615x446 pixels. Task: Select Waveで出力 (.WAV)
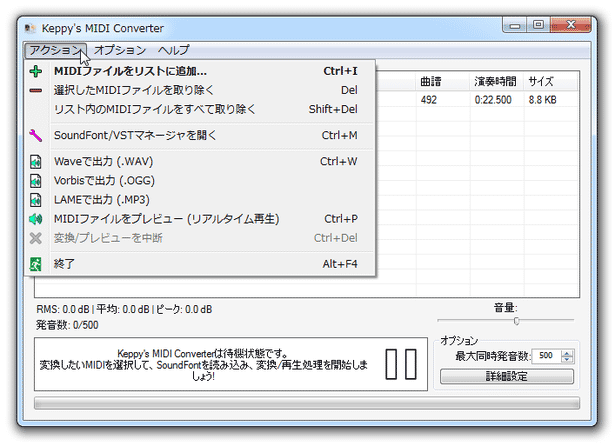point(200,162)
